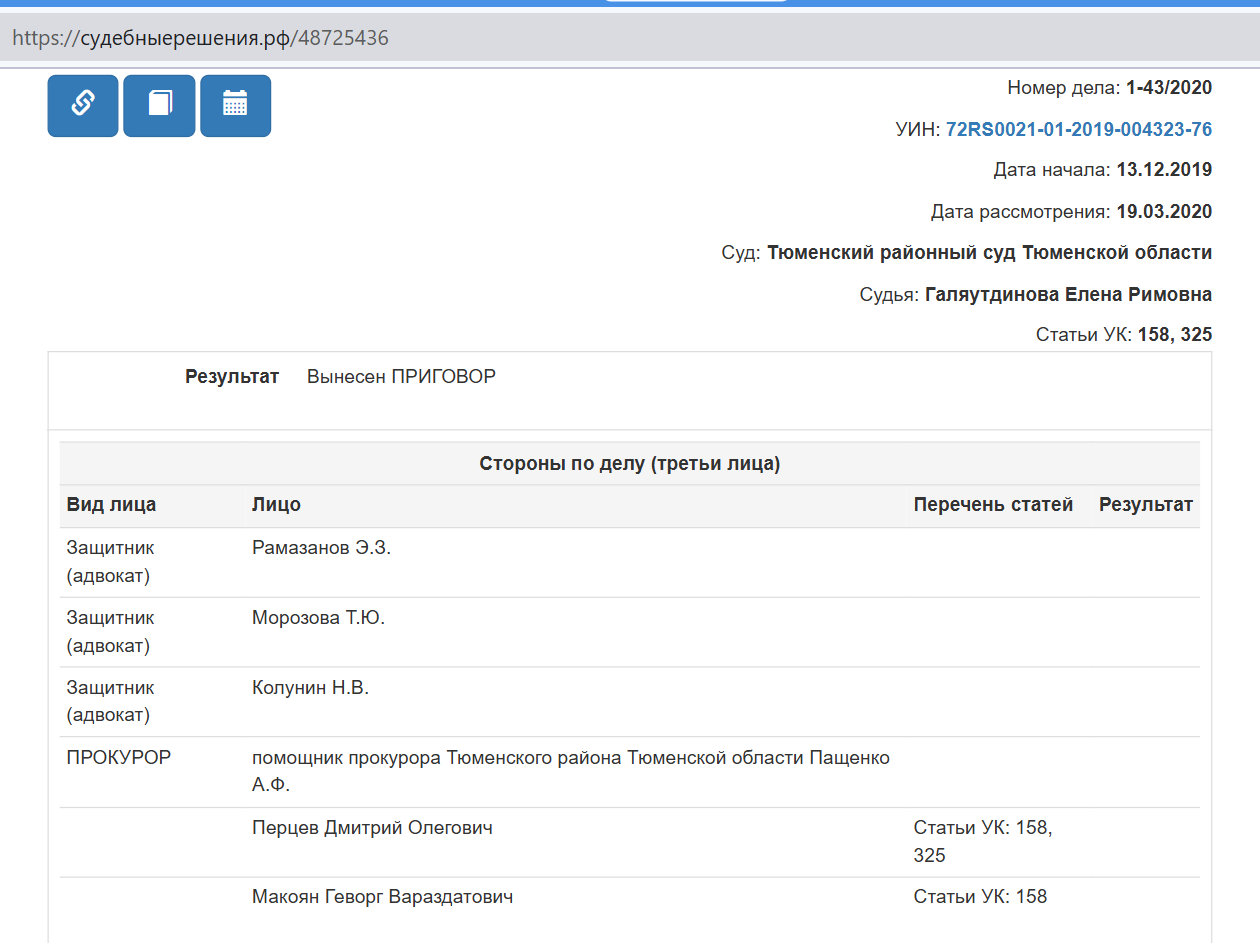Click the Результат column header in table

[x=1146, y=505]
